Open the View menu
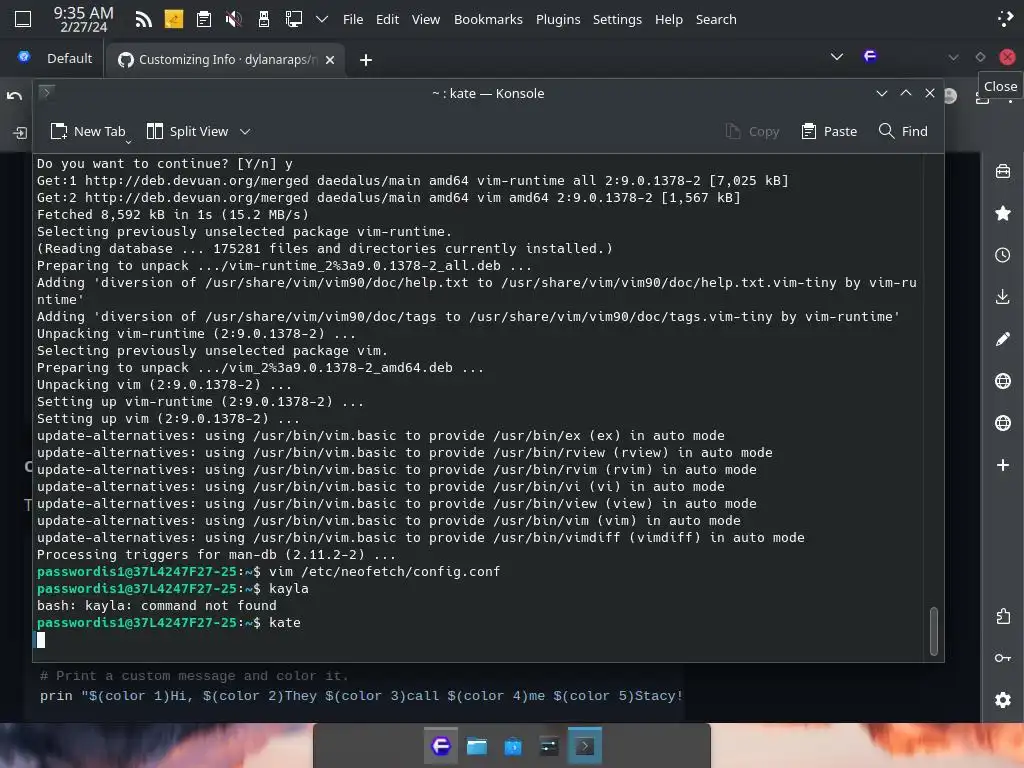Viewport: 1024px width, 768px height. coord(426,20)
